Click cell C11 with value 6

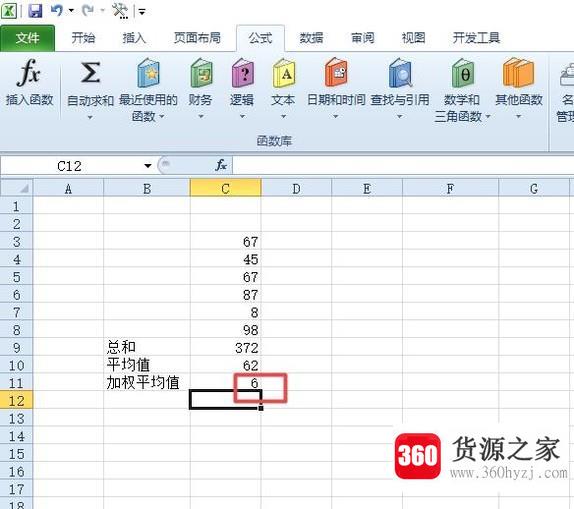(226, 383)
